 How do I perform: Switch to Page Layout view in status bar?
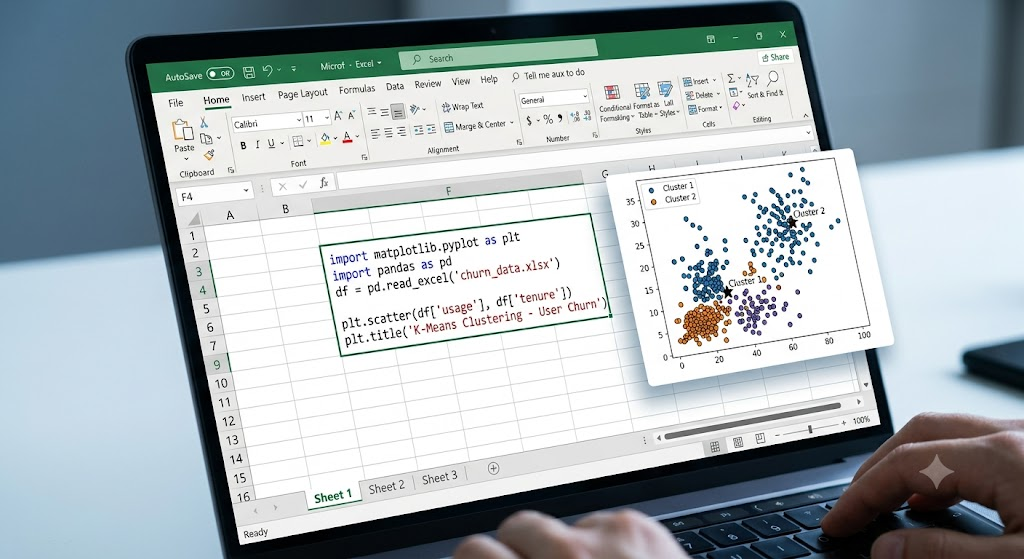[x=737, y=443]
